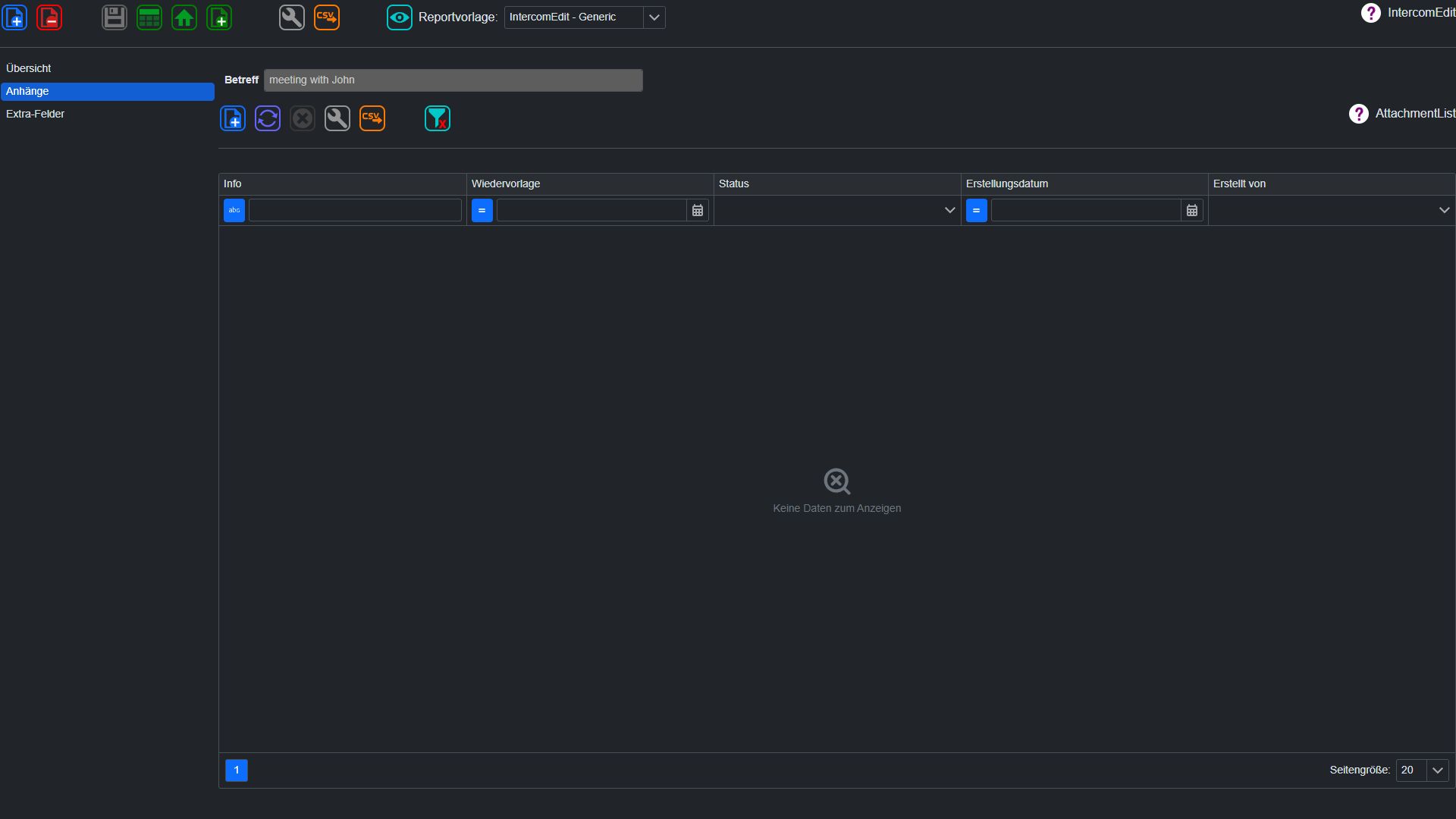This screenshot has height=819, width=1456.
Task: Export CSV using top toolbar icon
Action: pyautogui.click(x=327, y=17)
